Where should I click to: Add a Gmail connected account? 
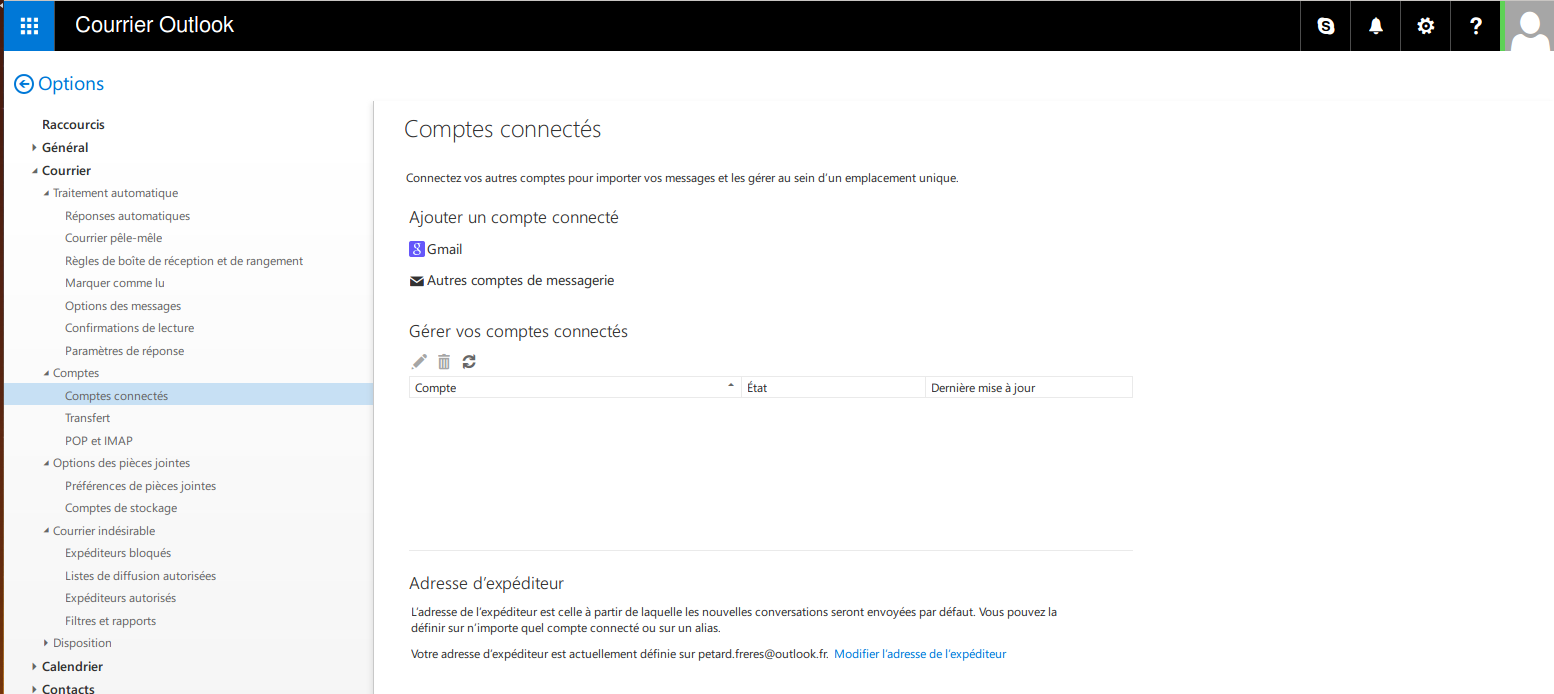437,250
